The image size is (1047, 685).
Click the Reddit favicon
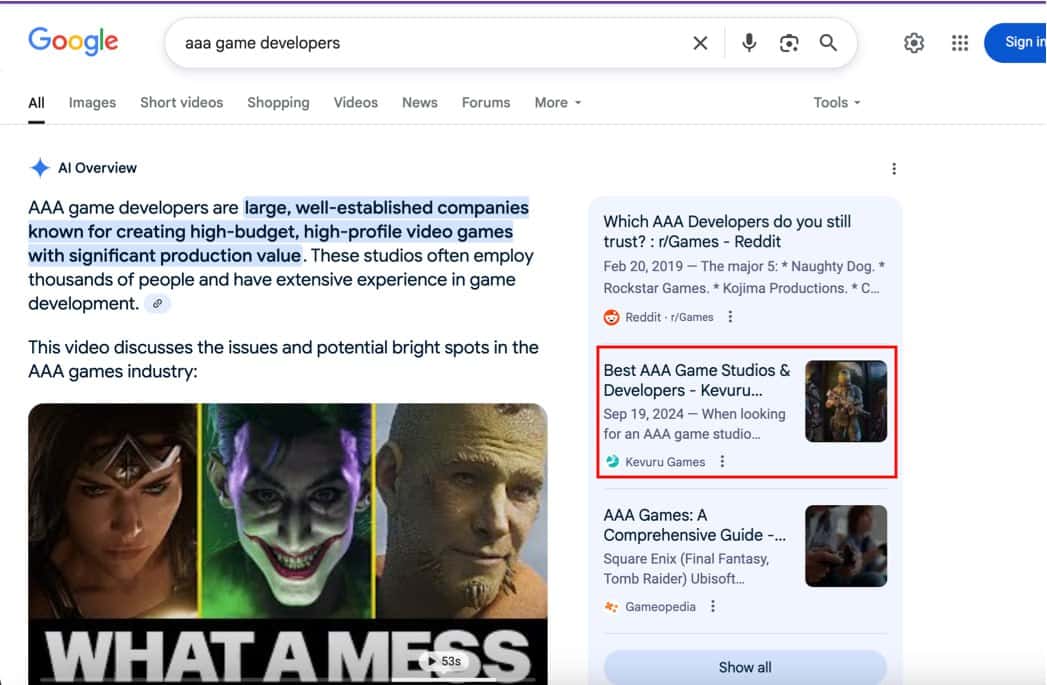(611, 317)
